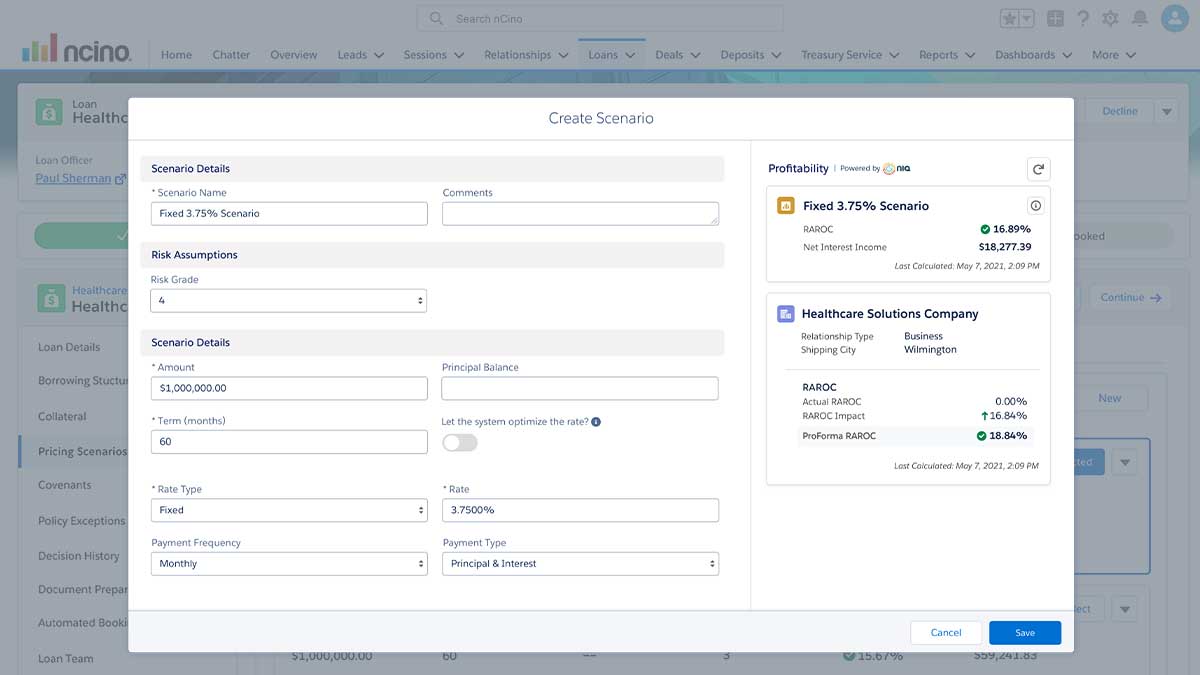Screen dimensions: 1200x675
Task: Click the external link icon beside Paul Sherman
Action: point(121,179)
